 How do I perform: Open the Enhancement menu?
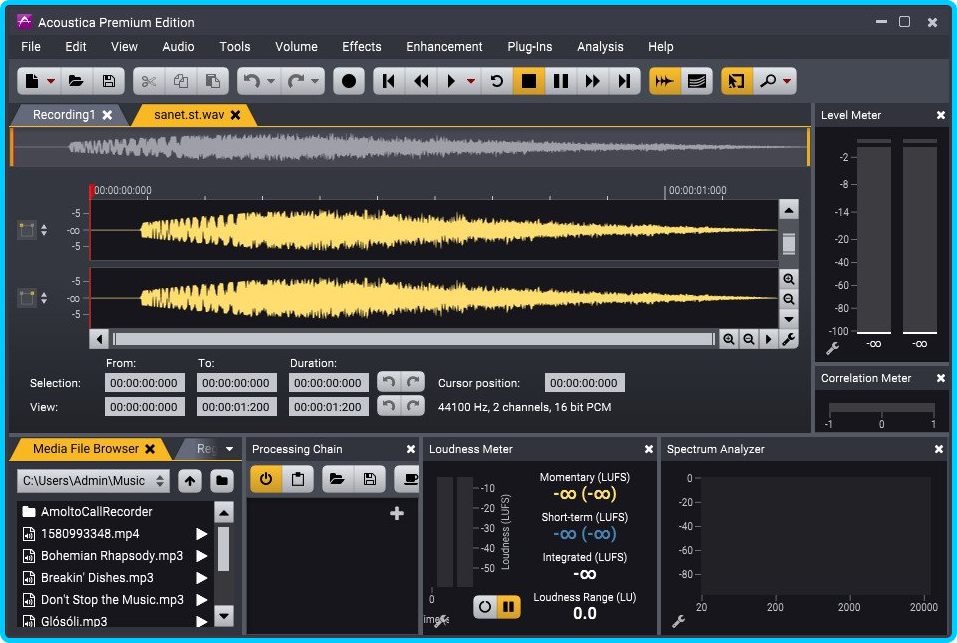444,46
